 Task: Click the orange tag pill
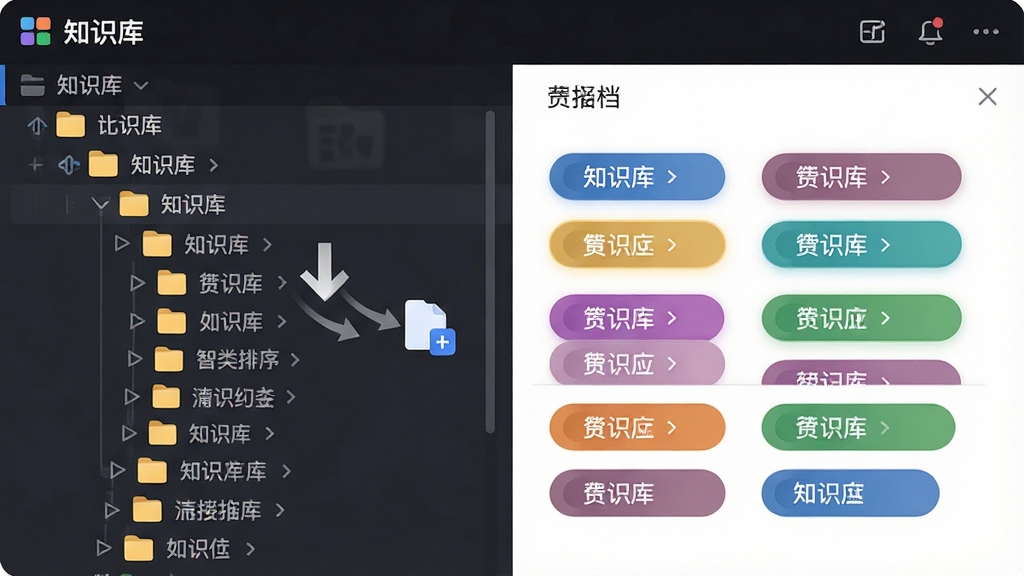[637, 428]
